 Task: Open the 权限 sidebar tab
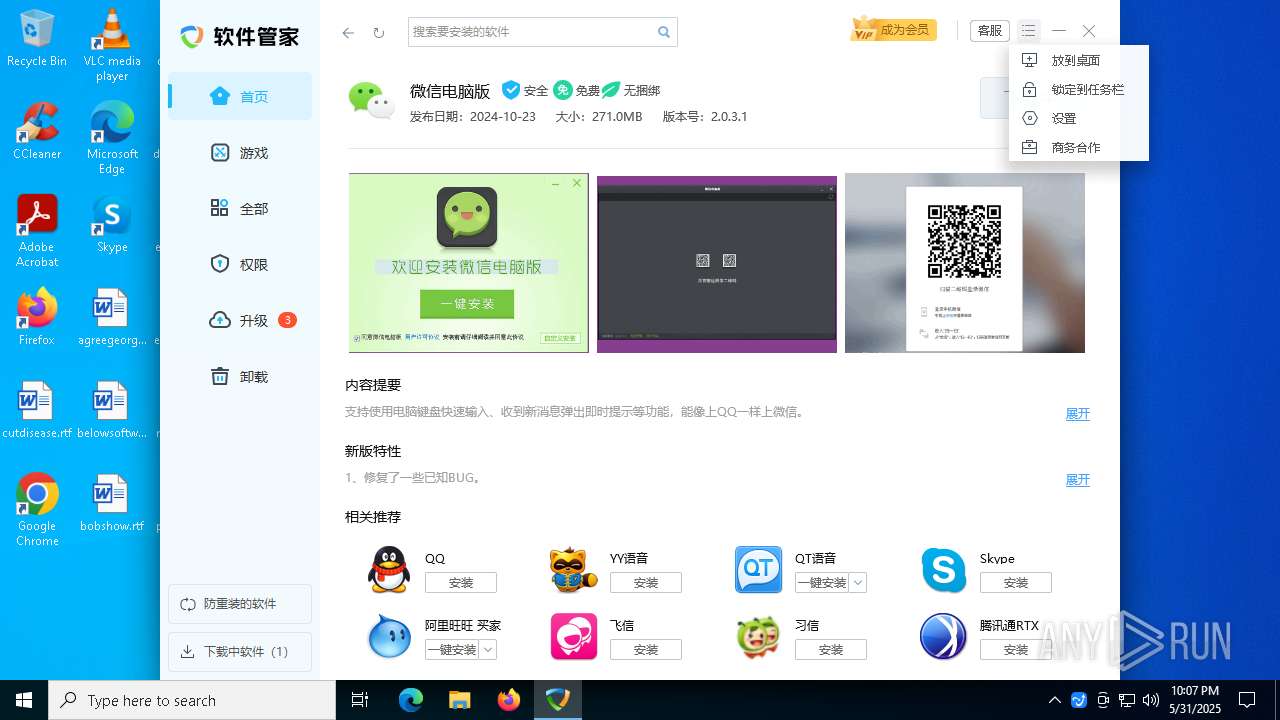pyautogui.click(x=240, y=265)
